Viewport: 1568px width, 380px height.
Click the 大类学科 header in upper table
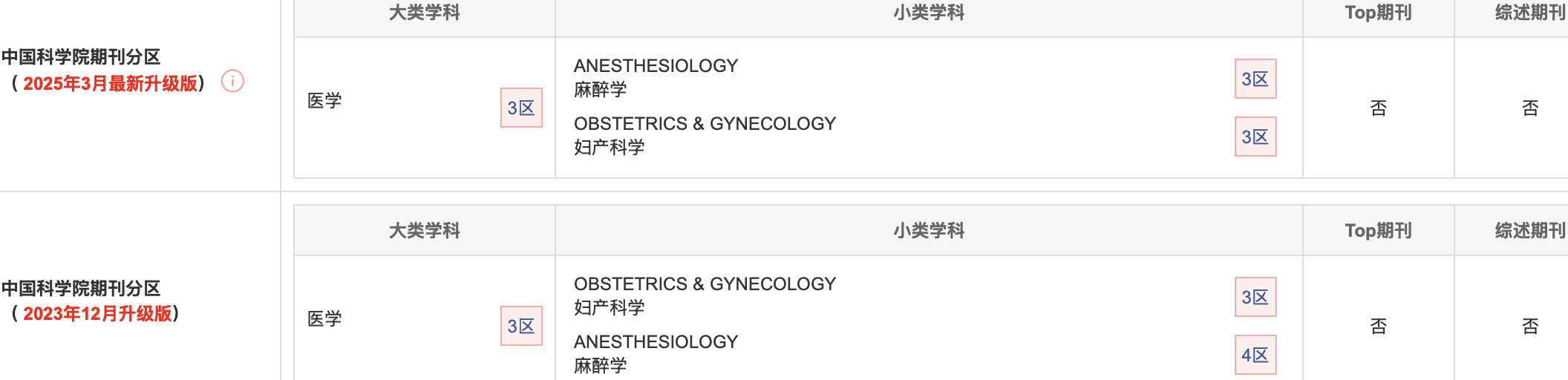pyautogui.click(x=425, y=13)
